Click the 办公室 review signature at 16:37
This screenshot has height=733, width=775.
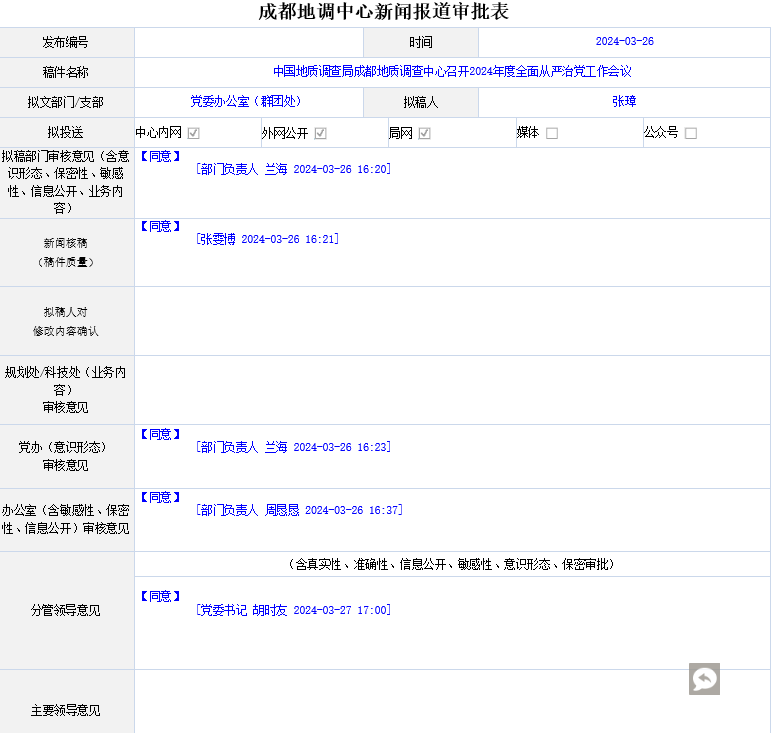click(x=299, y=511)
